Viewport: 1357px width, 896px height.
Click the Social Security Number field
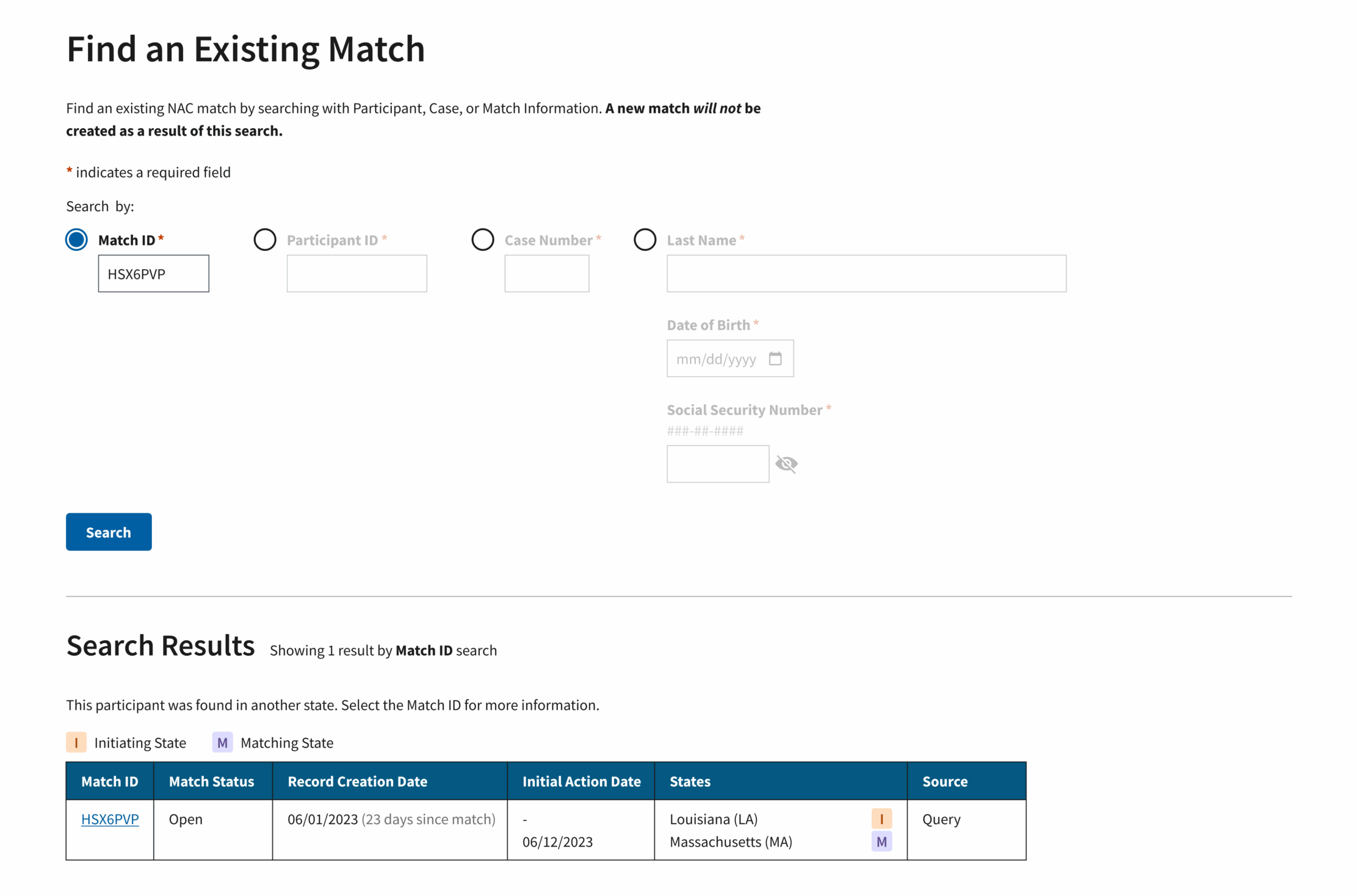718,464
